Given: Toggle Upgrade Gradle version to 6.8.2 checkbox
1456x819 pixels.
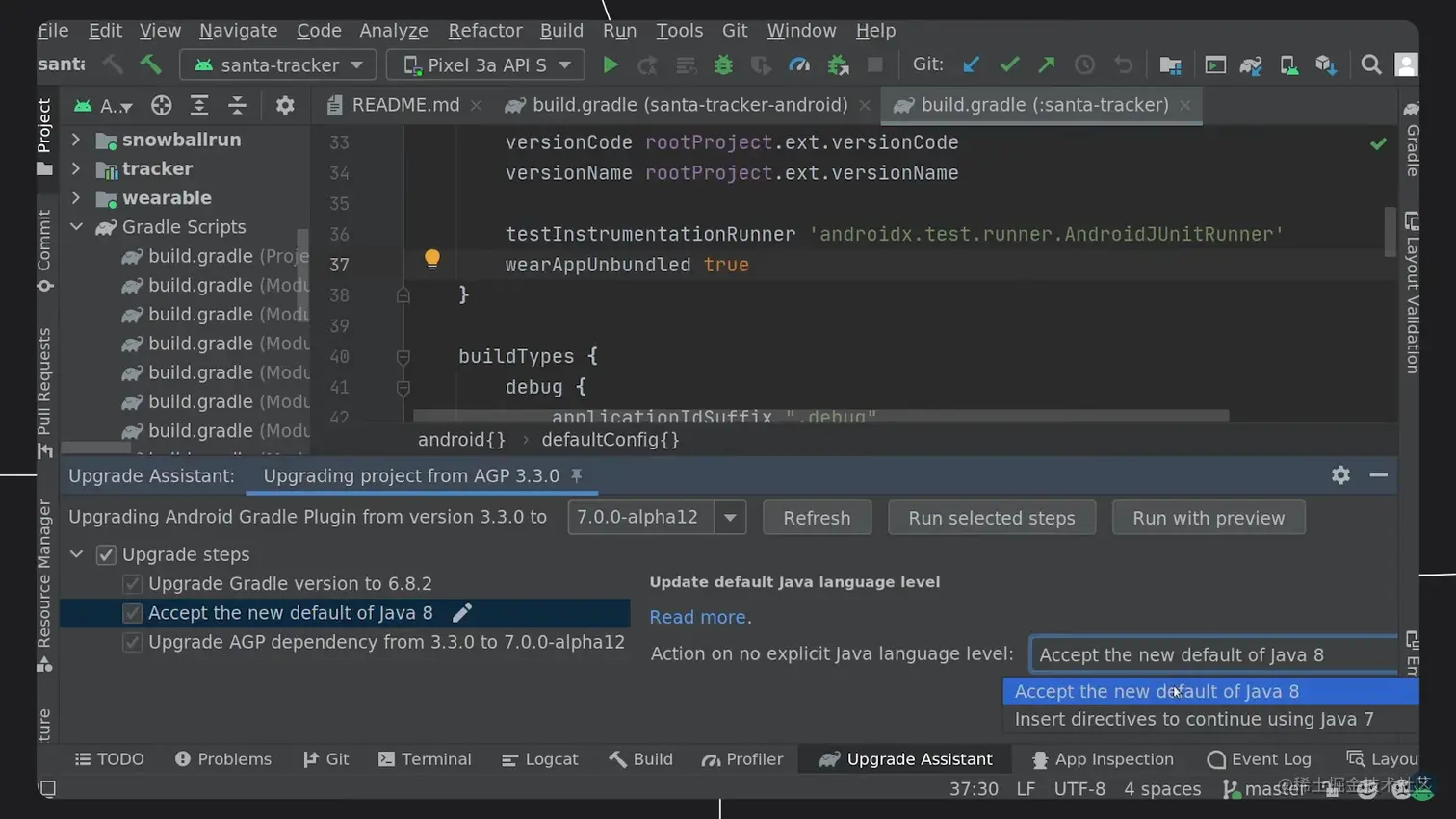Looking at the screenshot, I should (x=132, y=583).
